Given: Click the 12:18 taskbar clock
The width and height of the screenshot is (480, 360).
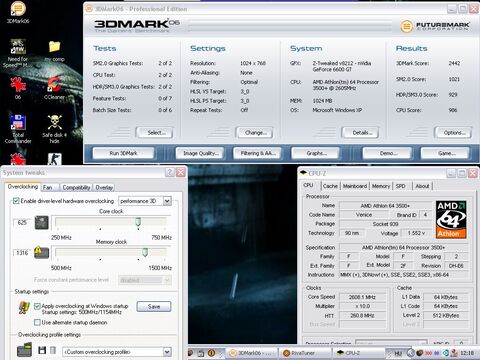Looking at the screenshot, I should (x=467, y=353).
